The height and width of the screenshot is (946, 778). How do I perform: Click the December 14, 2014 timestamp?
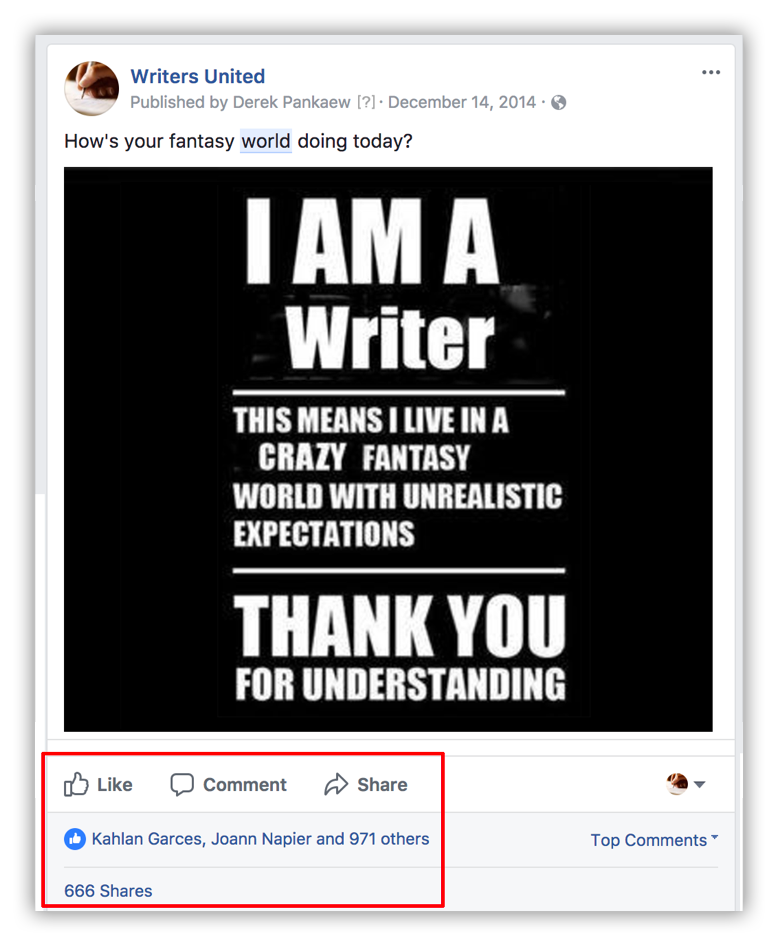tap(462, 103)
